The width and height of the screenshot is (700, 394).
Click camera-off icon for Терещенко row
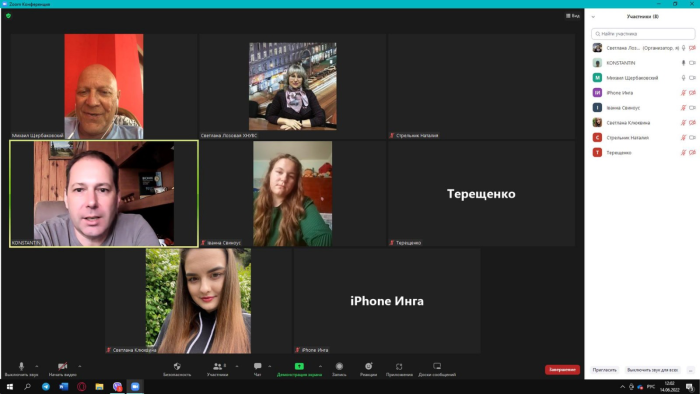pos(692,153)
